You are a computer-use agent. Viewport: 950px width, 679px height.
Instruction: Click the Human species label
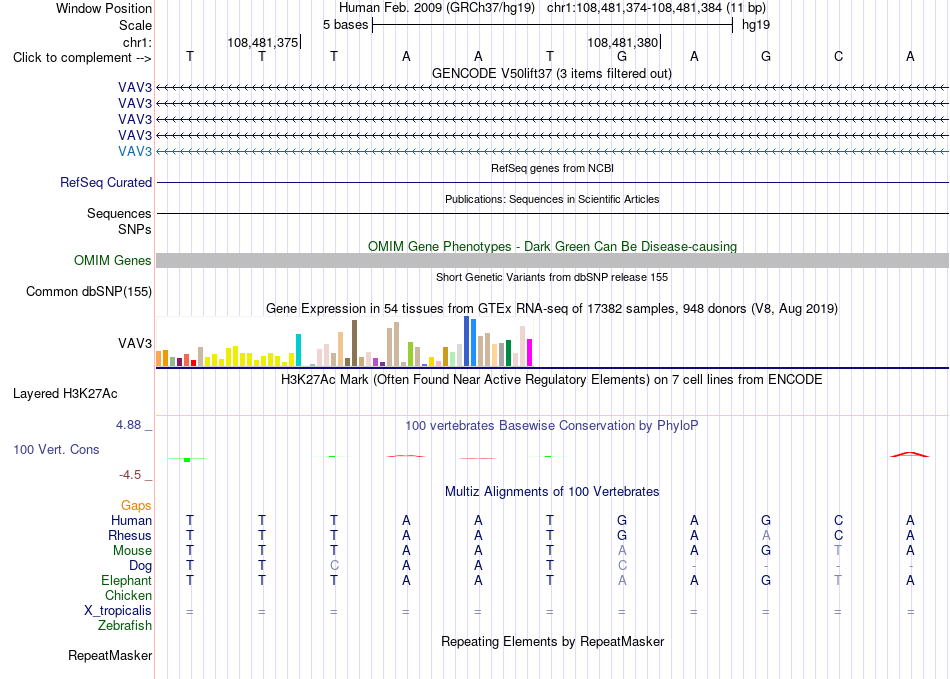(x=131, y=520)
